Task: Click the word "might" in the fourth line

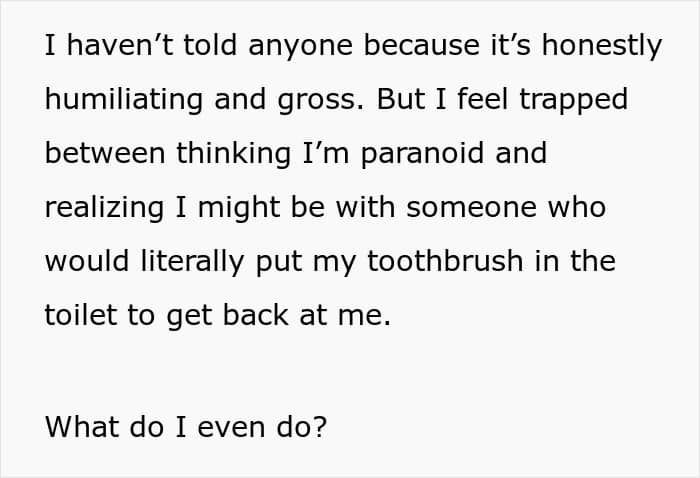Action: [239, 208]
